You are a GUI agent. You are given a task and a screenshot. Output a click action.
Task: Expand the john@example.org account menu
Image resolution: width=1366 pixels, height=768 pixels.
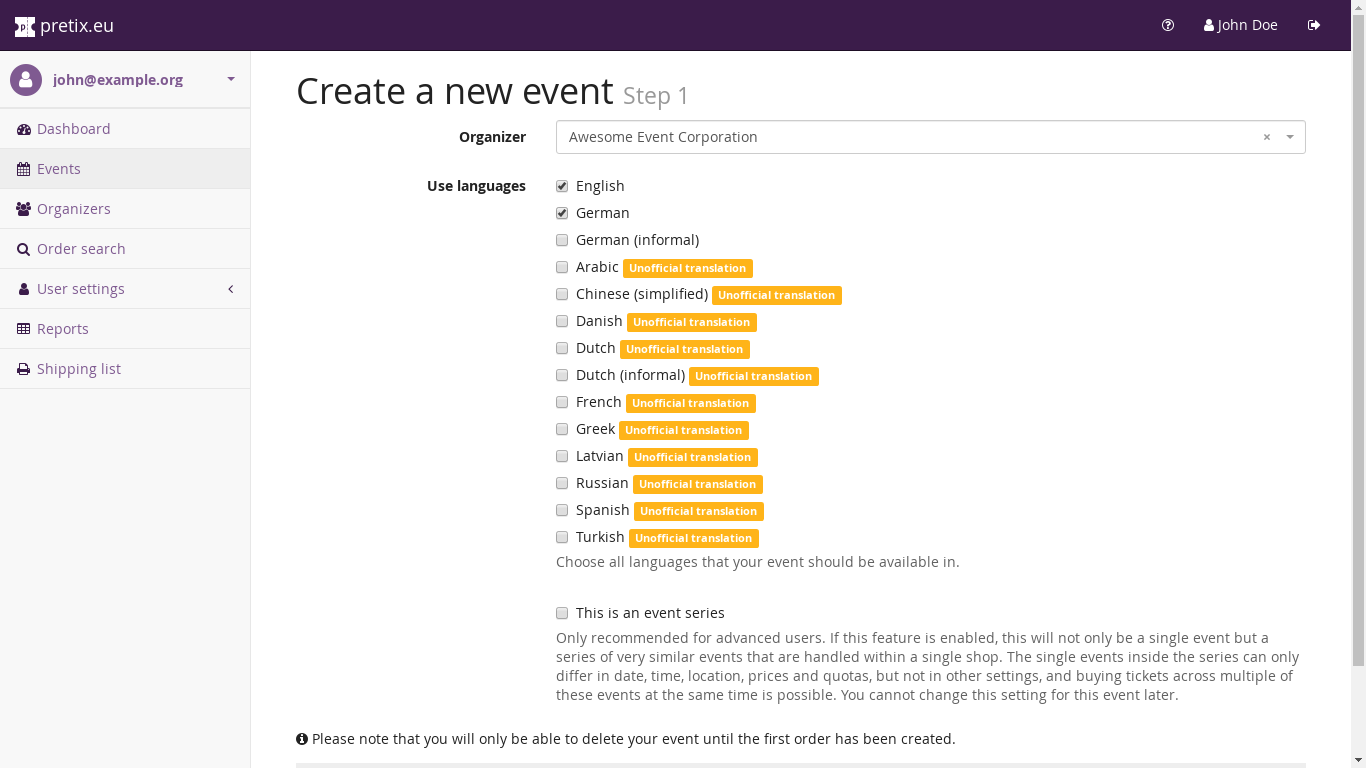point(231,79)
